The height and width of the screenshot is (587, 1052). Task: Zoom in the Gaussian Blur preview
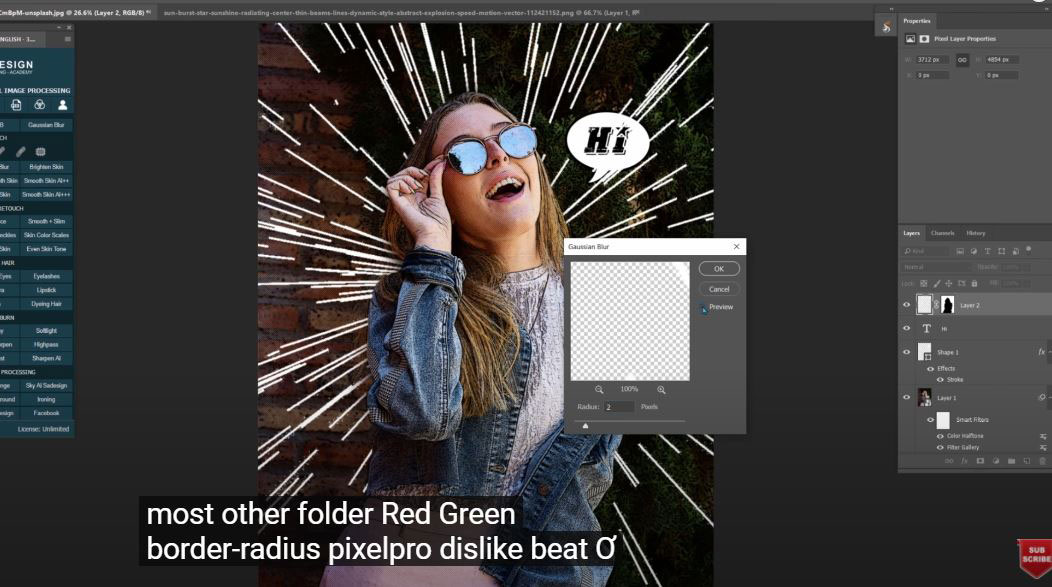[x=661, y=389]
